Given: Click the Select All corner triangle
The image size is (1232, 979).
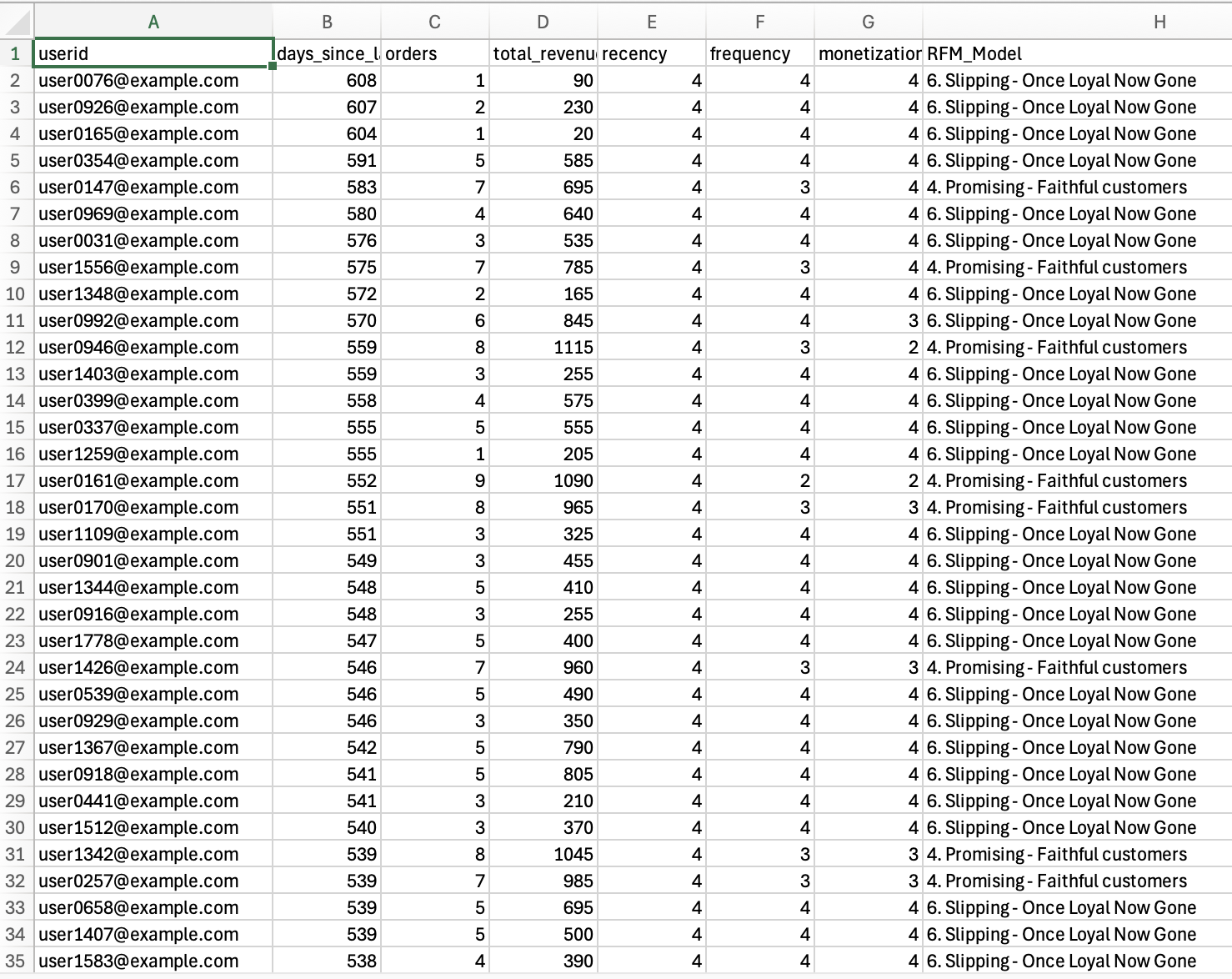Looking at the screenshot, I should pyautogui.click(x=17, y=22).
